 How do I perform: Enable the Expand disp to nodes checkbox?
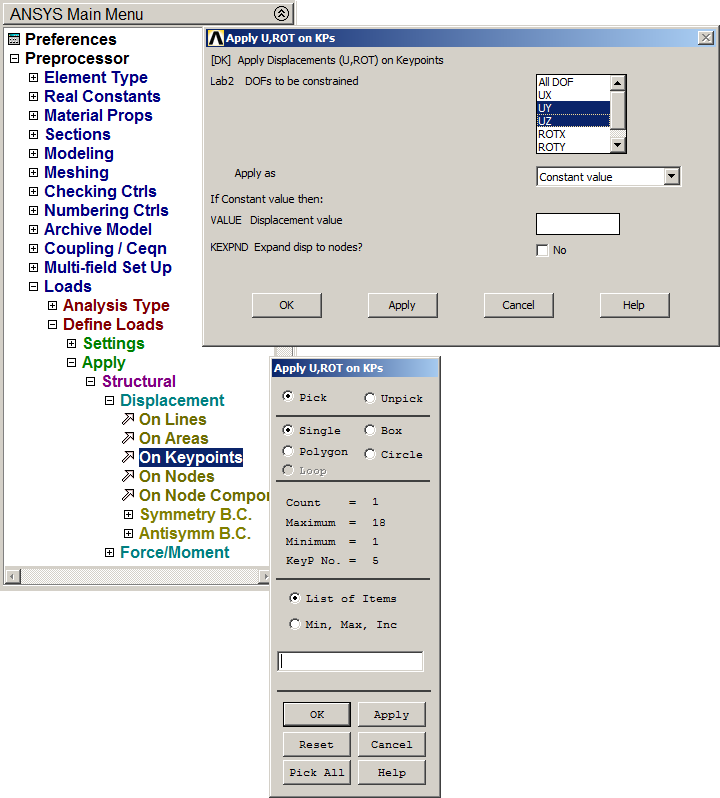542,250
